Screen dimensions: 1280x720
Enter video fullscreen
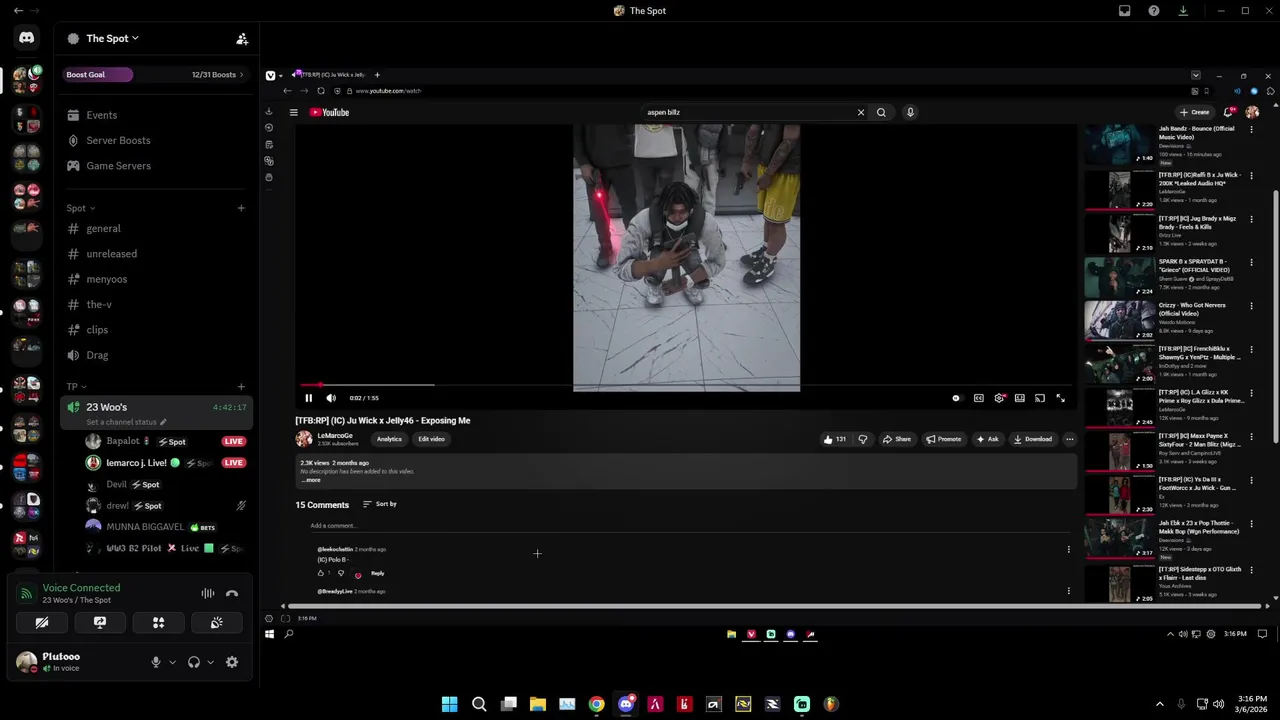click(1061, 398)
